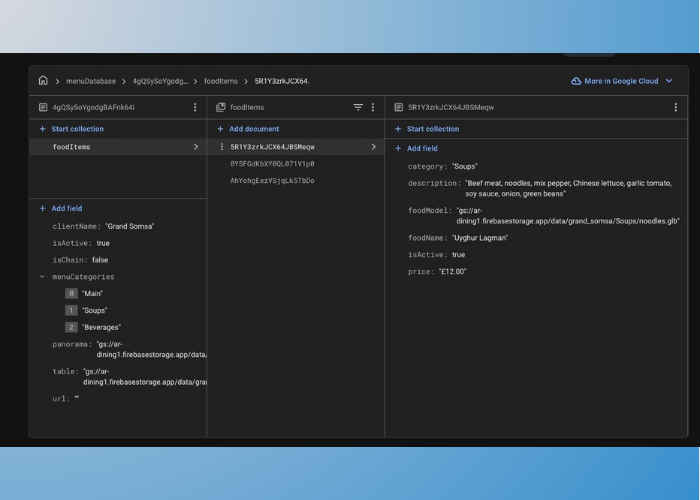
Task: Click menuDatabase in the breadcrumb path
Action: click(90, 81)
